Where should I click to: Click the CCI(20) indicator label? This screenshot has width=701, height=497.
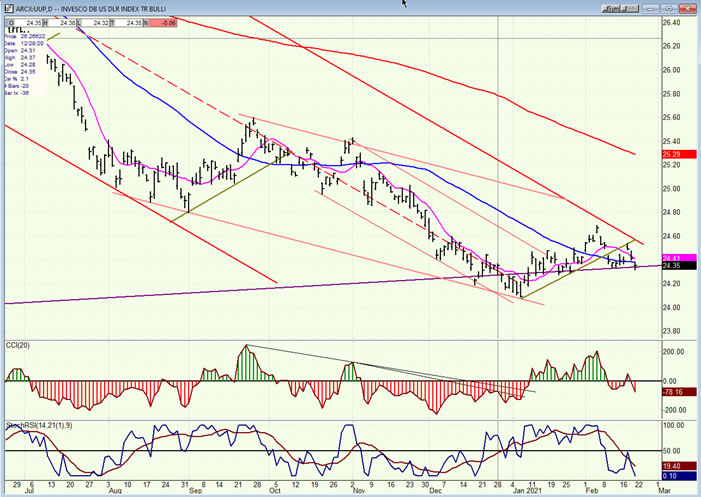tap(18, 346)
